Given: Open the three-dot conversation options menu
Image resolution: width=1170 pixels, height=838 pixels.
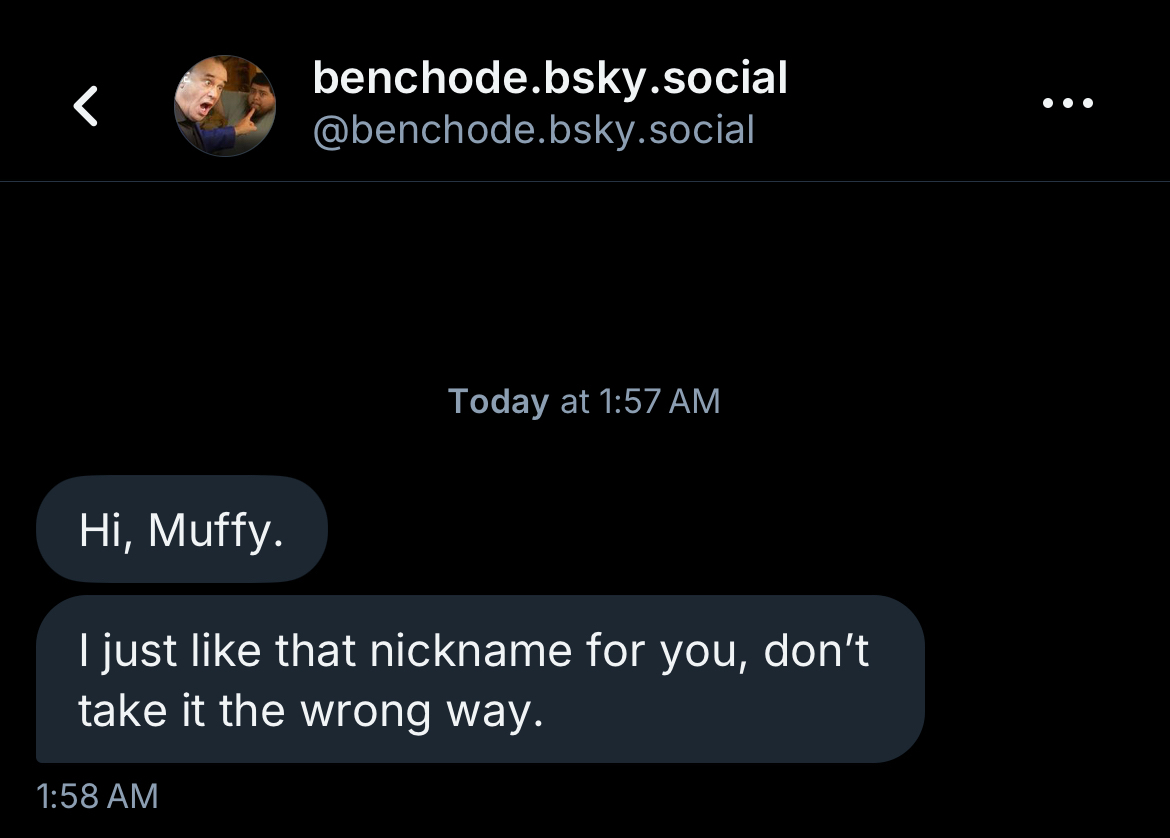Looking at the screenshot, I should pyautogui.click(x=1067, y=103).
